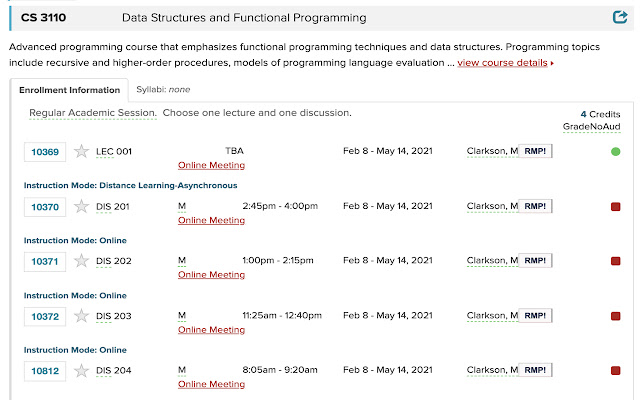Switch to the Syllabi tab
Image resolution: width=640 pixels, height=400 pixels.
(163, 90)
